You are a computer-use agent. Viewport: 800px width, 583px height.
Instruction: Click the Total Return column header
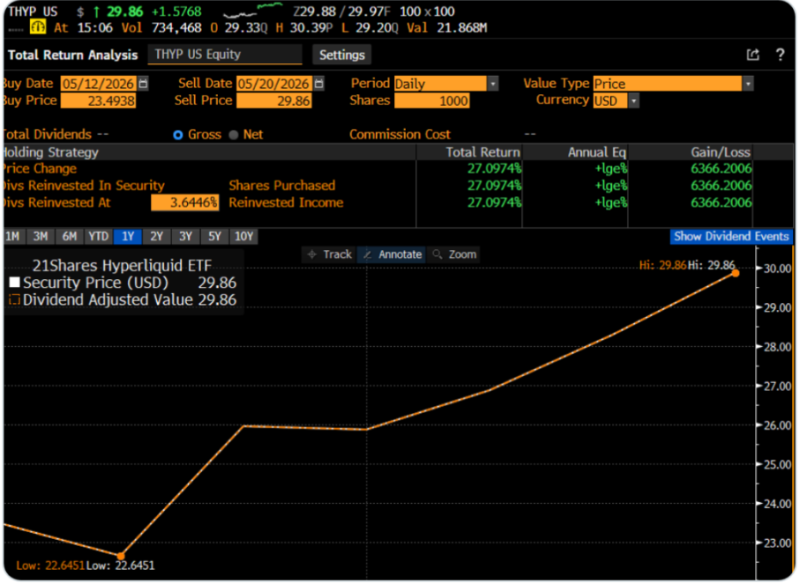(483, 152)
